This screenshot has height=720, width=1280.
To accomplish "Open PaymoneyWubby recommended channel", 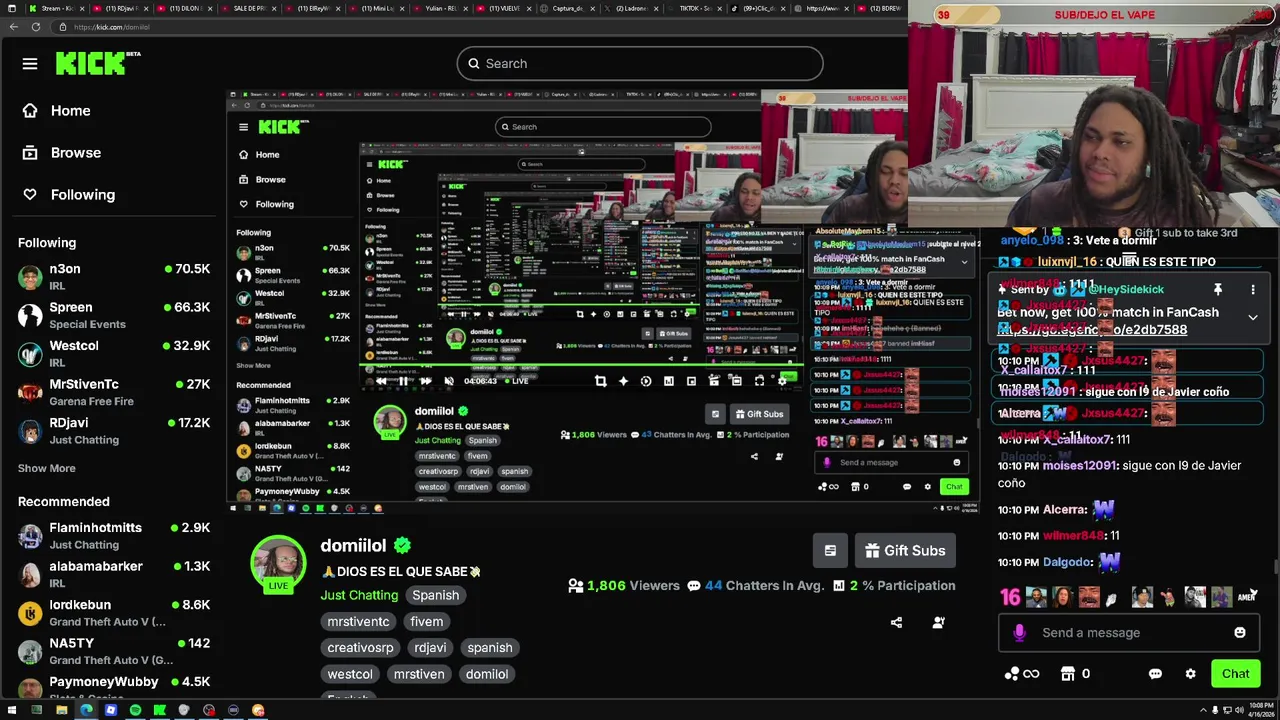I will (113, 687).
